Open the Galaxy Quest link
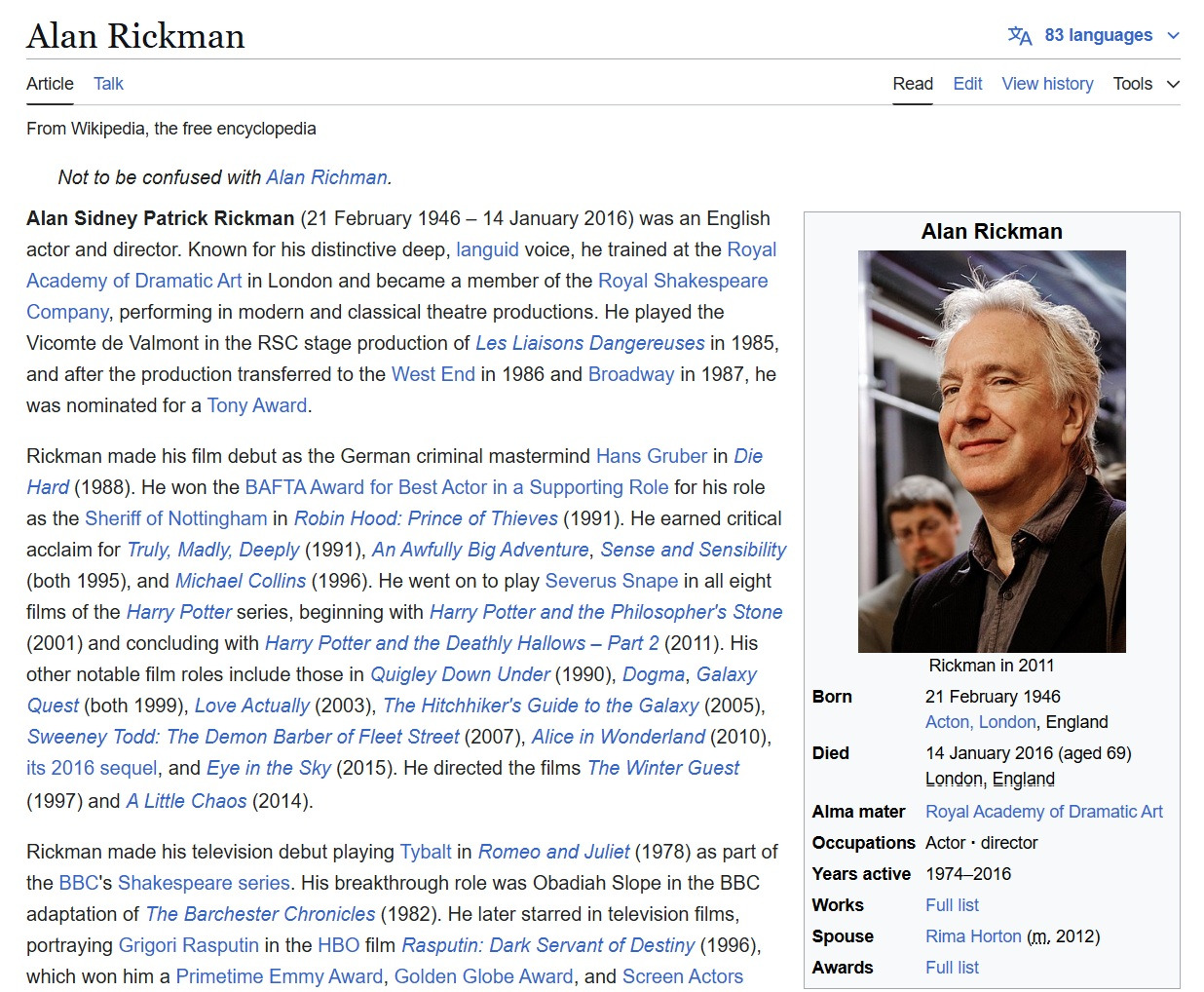This screenshot has width=1204, height=992. tap(53, 706)
